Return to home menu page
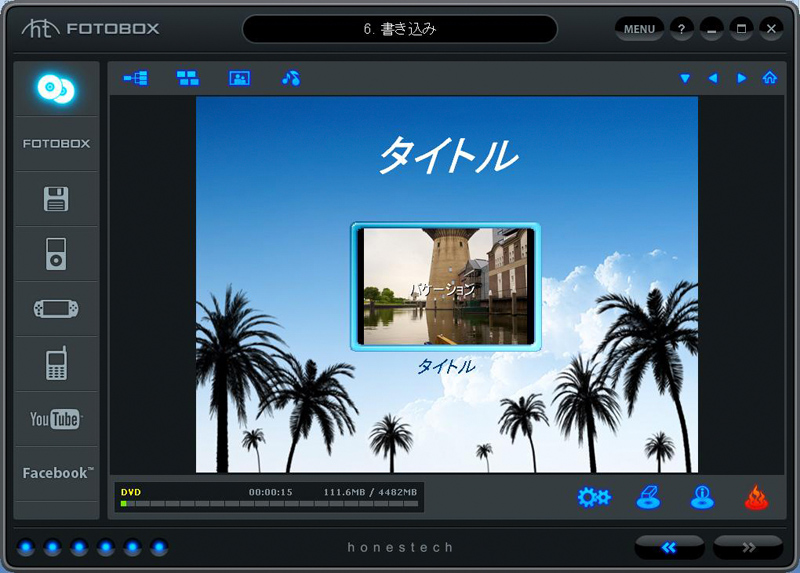The height and width of the screenshot is (573, 800). pos(769,78)
